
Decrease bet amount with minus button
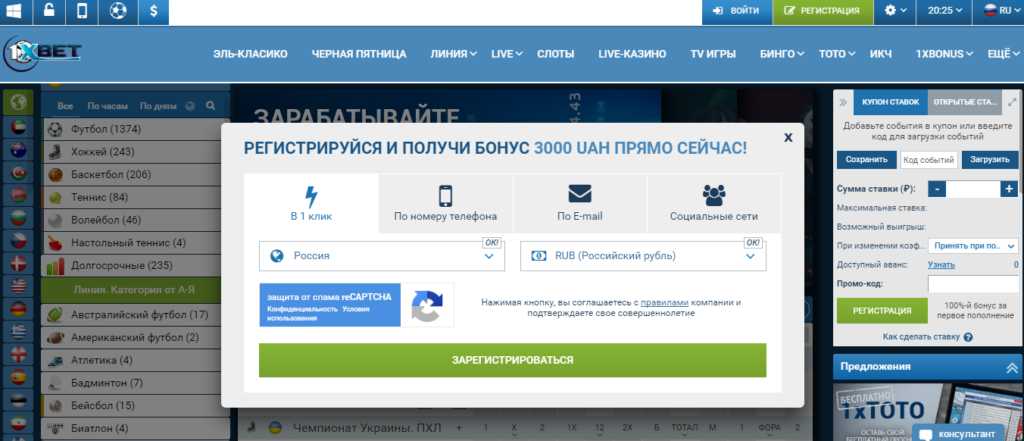click(x=937, y=189)
